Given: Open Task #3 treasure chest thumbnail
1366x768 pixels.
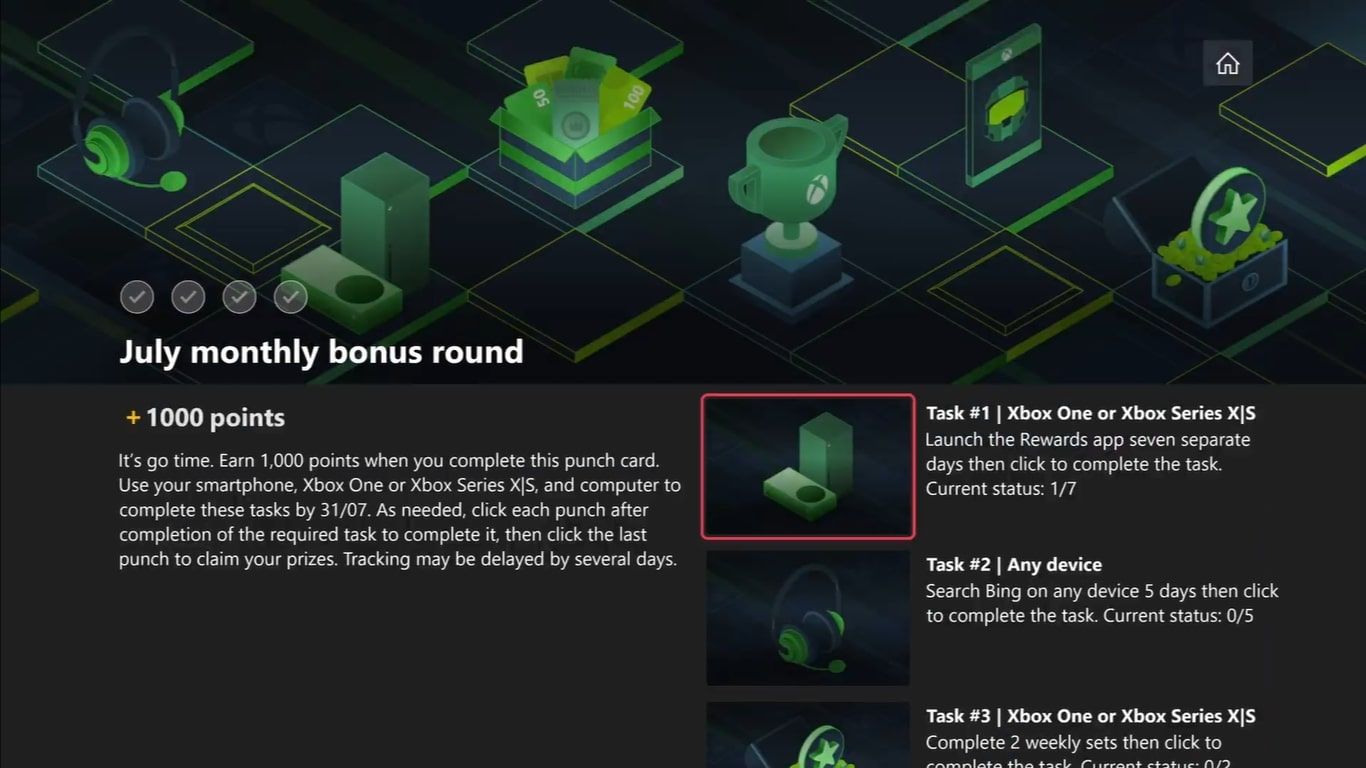Looking at the screenshot, I should 808,735.
